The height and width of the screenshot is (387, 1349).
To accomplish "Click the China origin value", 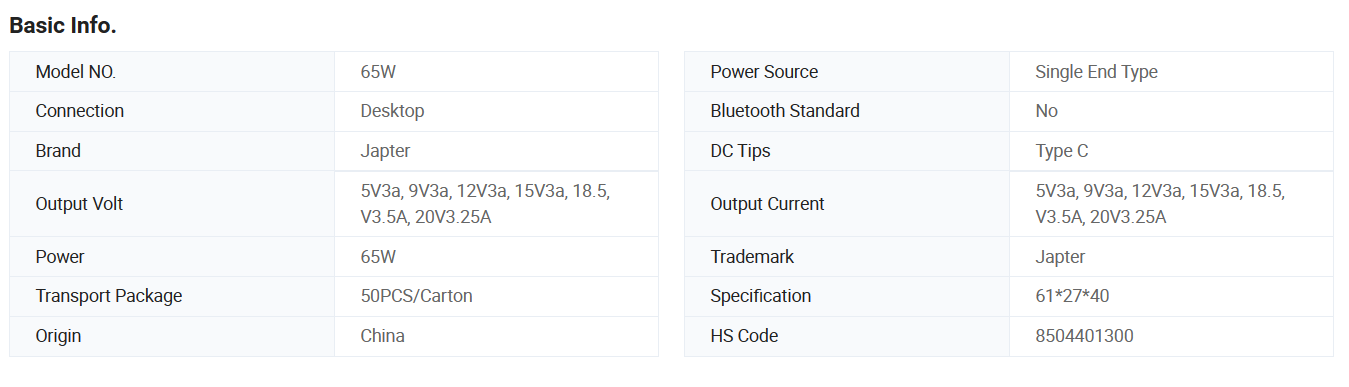I will (382, 336).
